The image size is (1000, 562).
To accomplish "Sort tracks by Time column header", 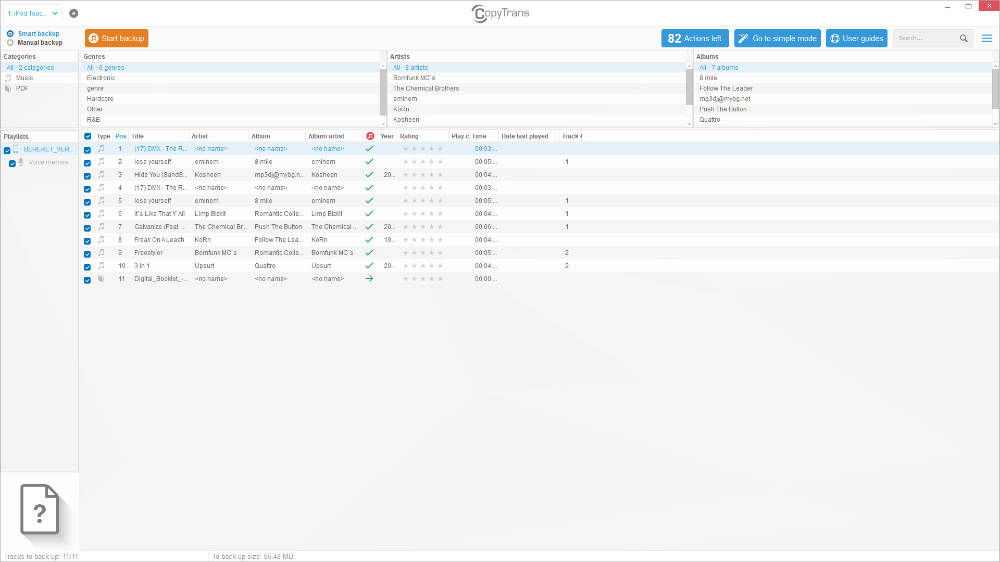I will (x=483, y=136).
